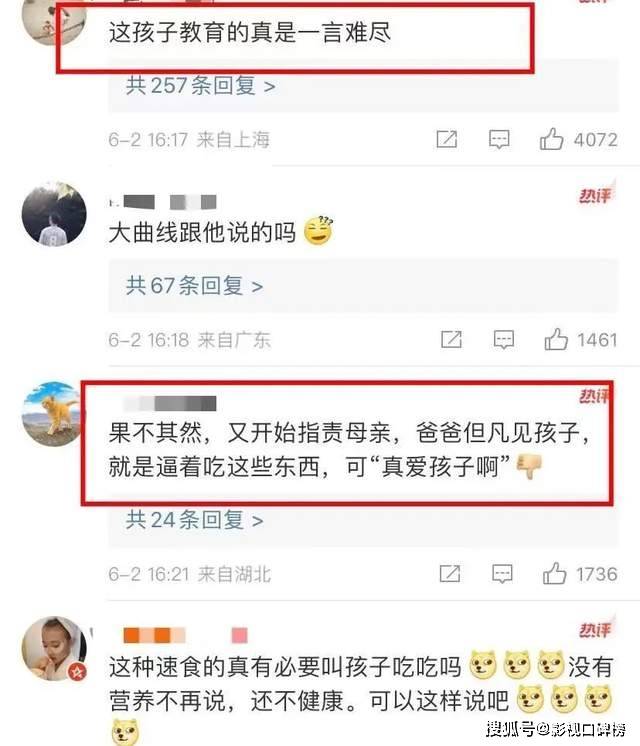Expand 共257条回复 replies
Image resolution: width=640 pixels, height=746 pixels.
tap(200, 86)
